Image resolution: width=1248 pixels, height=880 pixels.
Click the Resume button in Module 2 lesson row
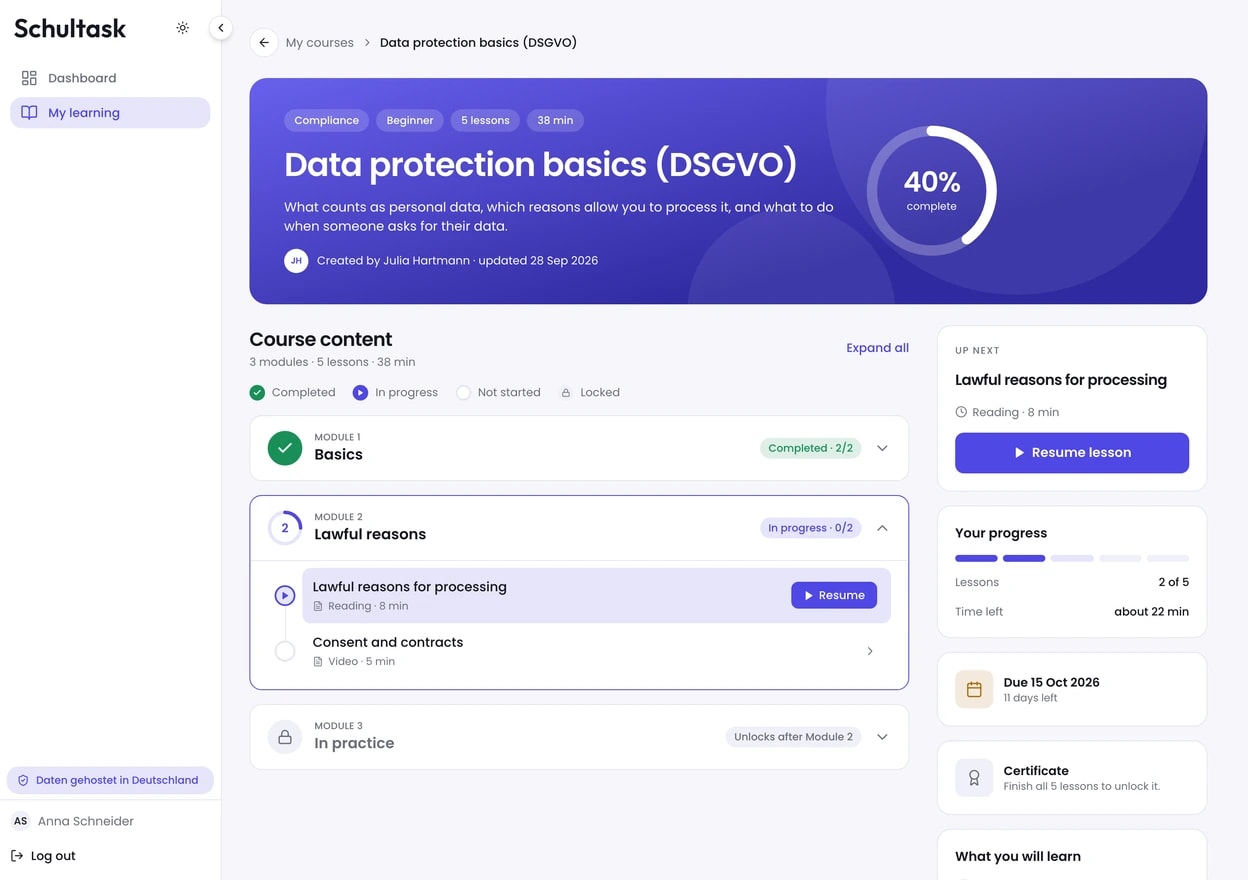tap(834, 595)
